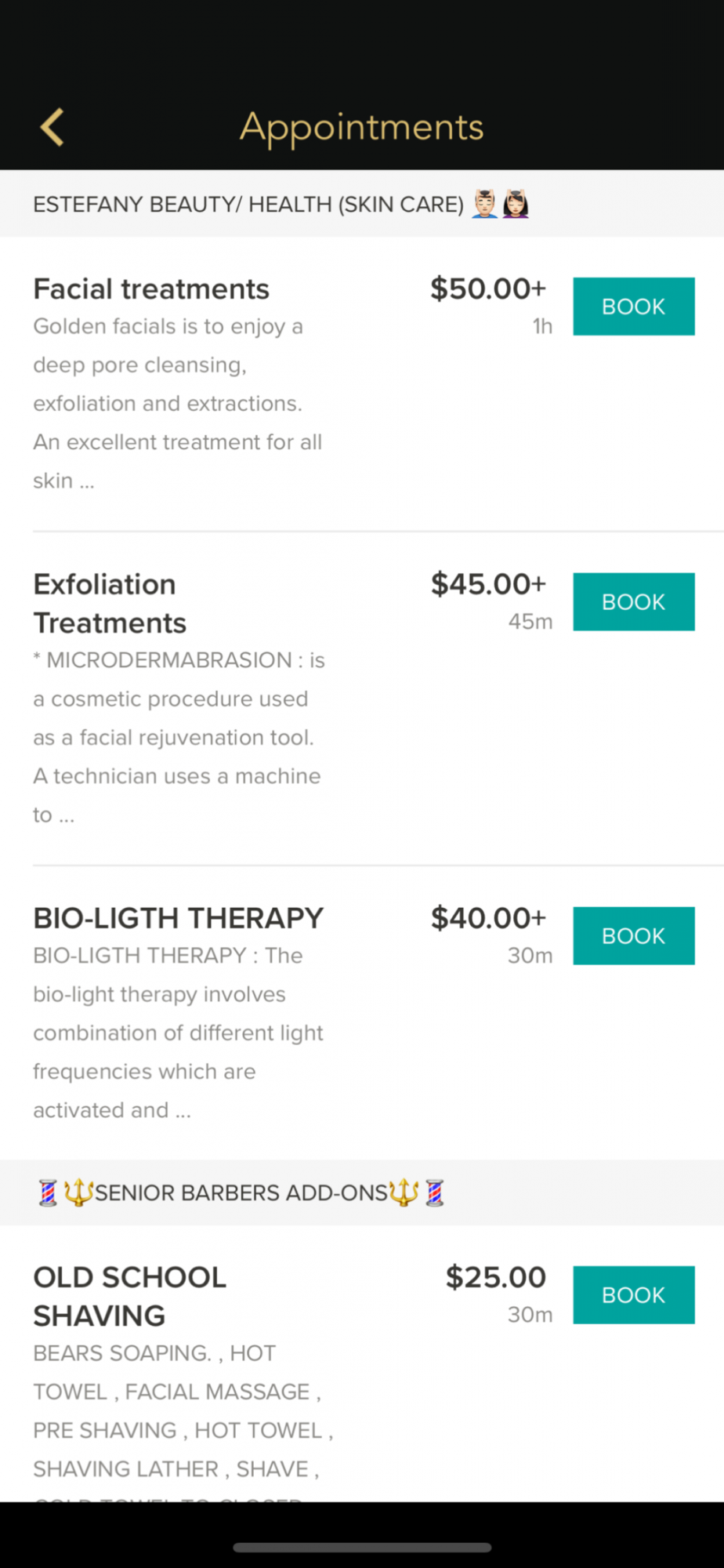Click the left trident emoji
The width and height of the screenshot is (724, 1568).
[78, 1192]
